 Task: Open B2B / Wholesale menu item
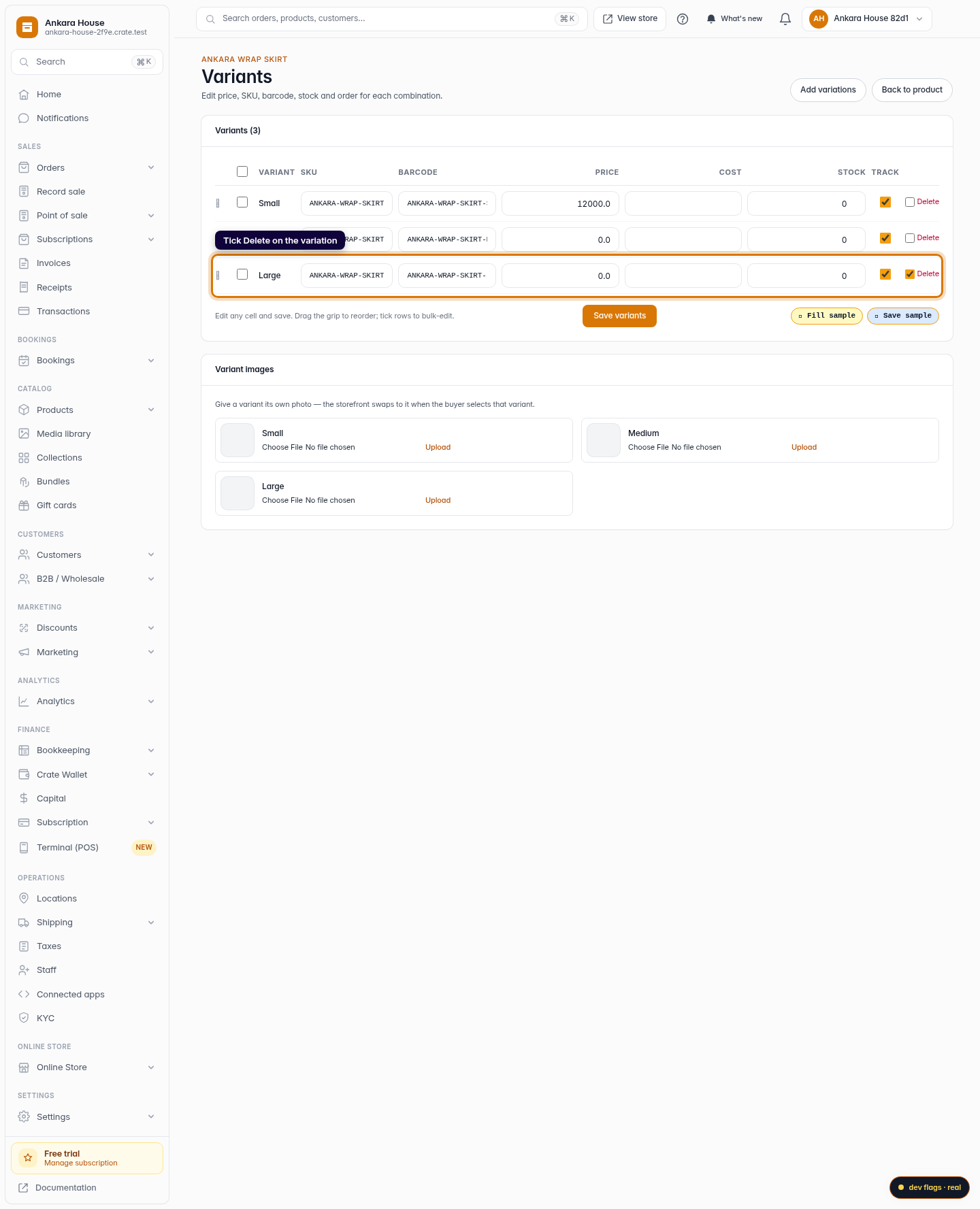(87, 579)
